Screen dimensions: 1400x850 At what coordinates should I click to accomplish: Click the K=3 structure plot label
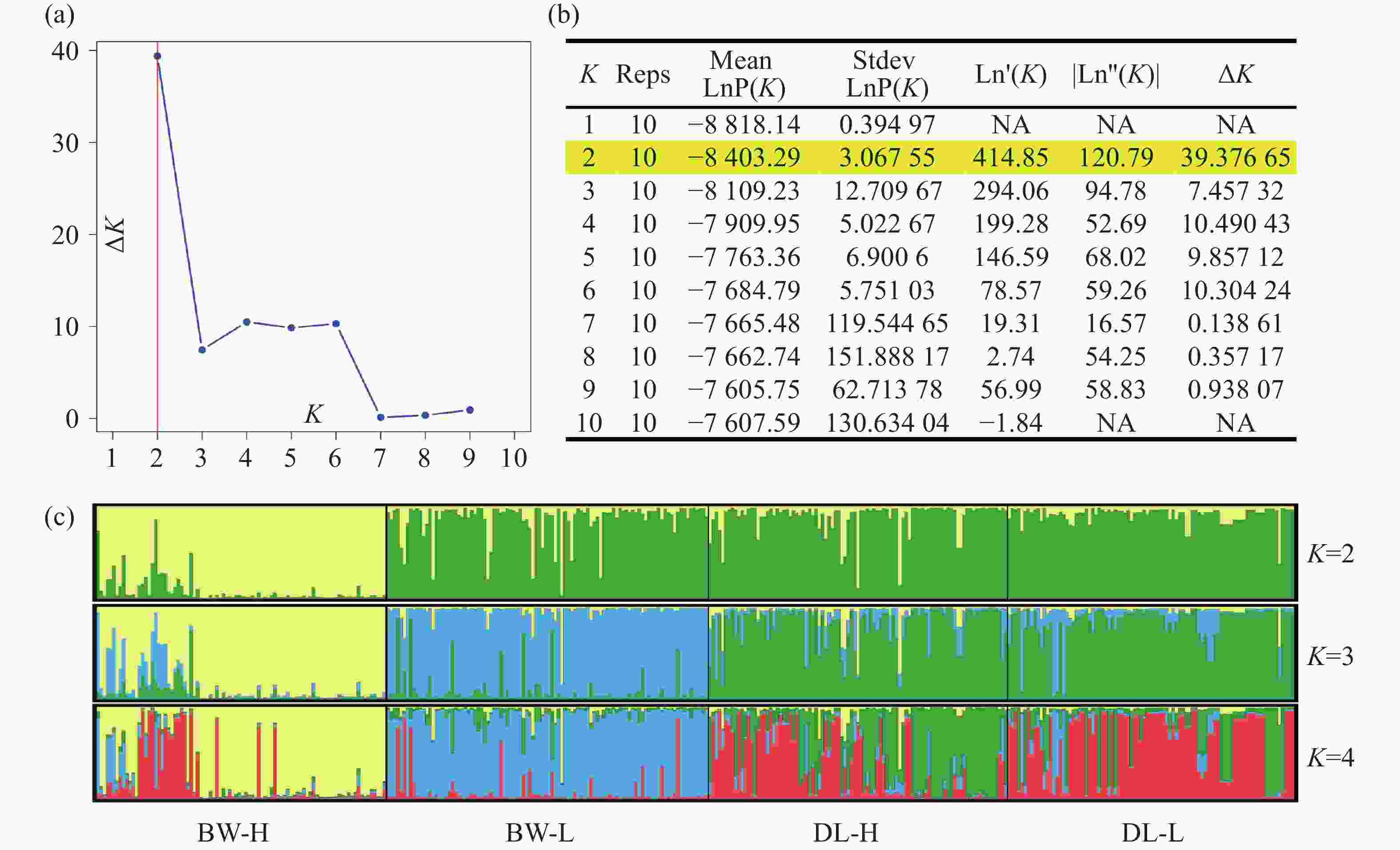point(1330,656)
